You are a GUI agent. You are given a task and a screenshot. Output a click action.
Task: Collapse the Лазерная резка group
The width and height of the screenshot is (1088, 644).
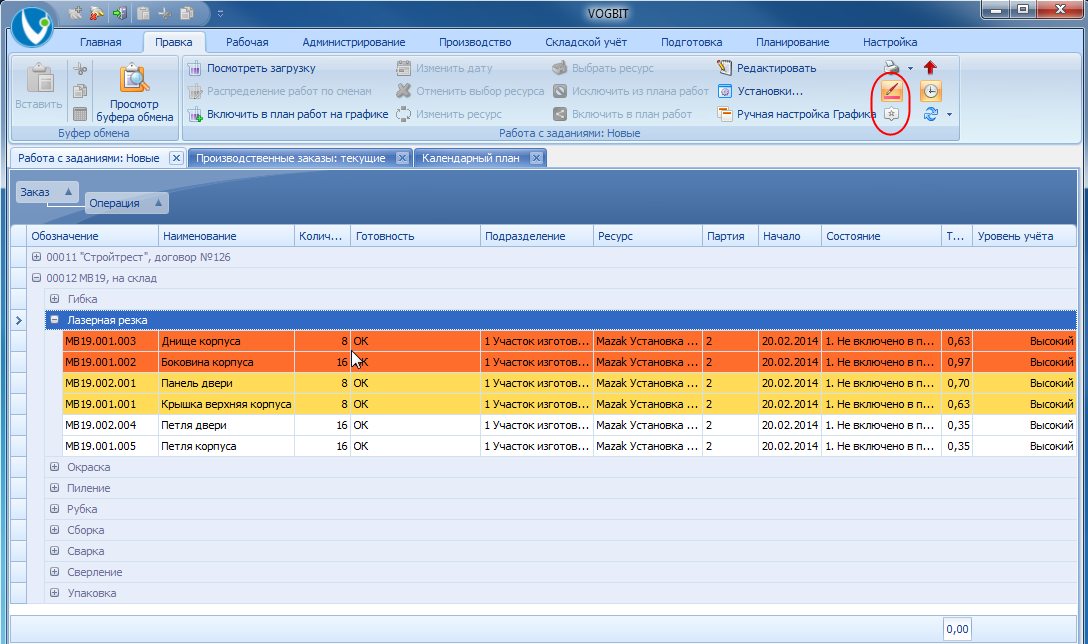click(x=54, y=320)
